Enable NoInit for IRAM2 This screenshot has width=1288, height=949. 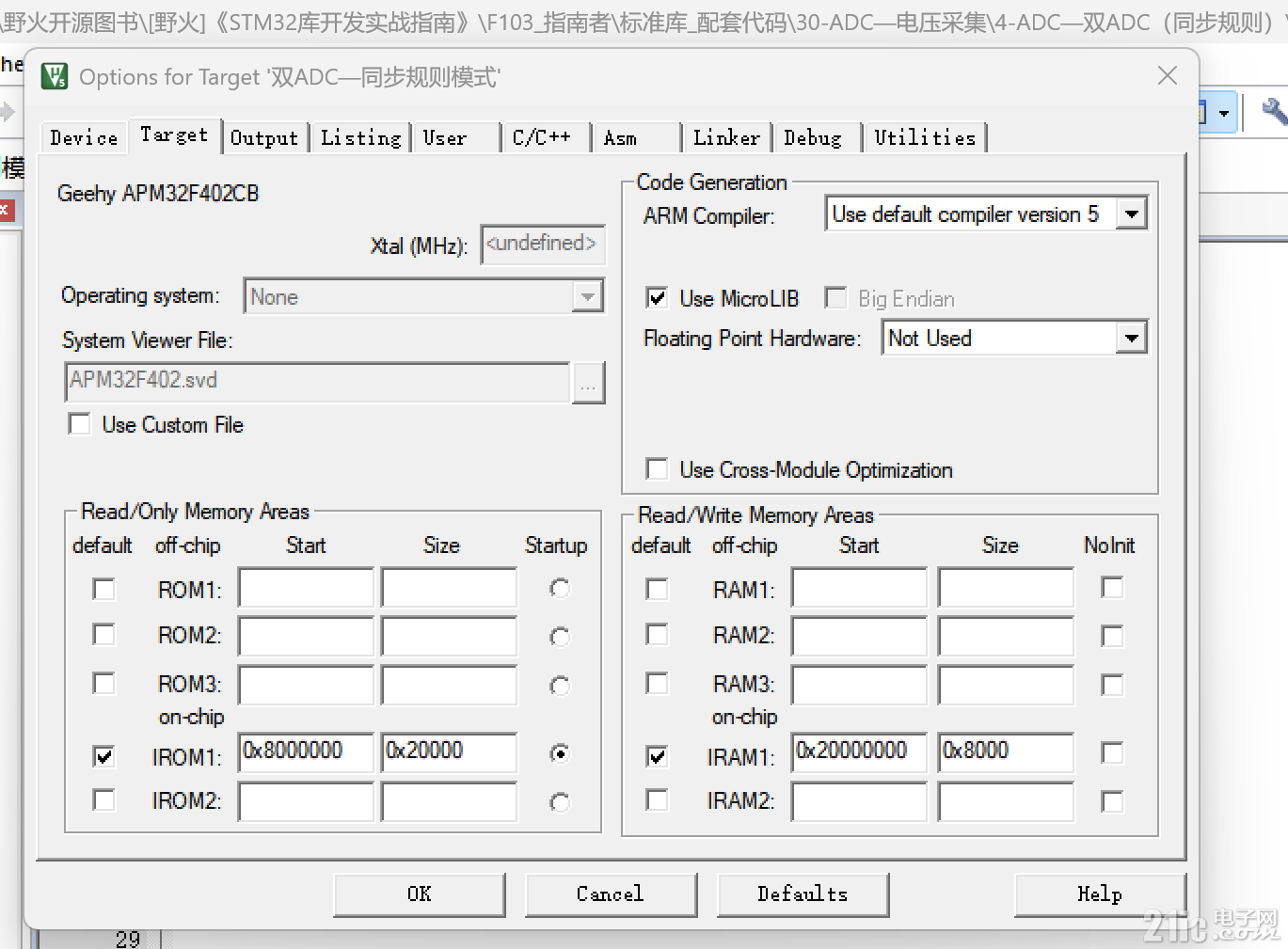[1112, 801]
